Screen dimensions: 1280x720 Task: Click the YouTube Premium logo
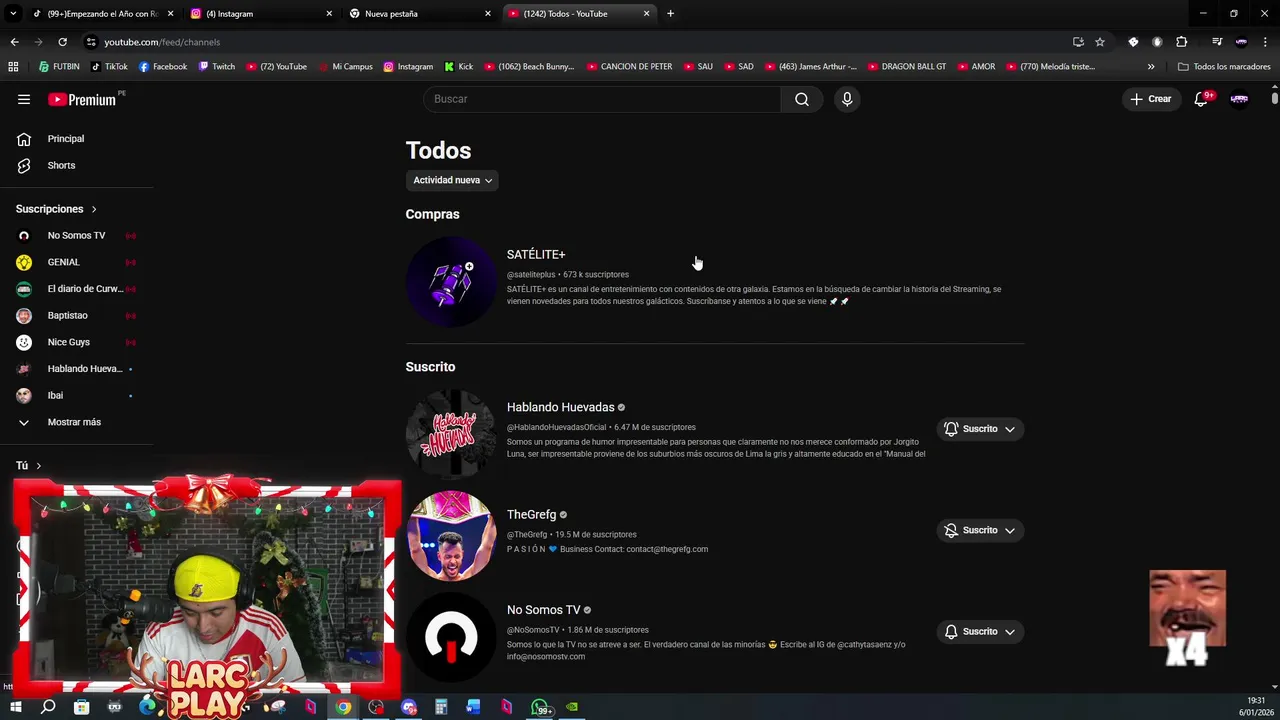click(x=83, y=99)
